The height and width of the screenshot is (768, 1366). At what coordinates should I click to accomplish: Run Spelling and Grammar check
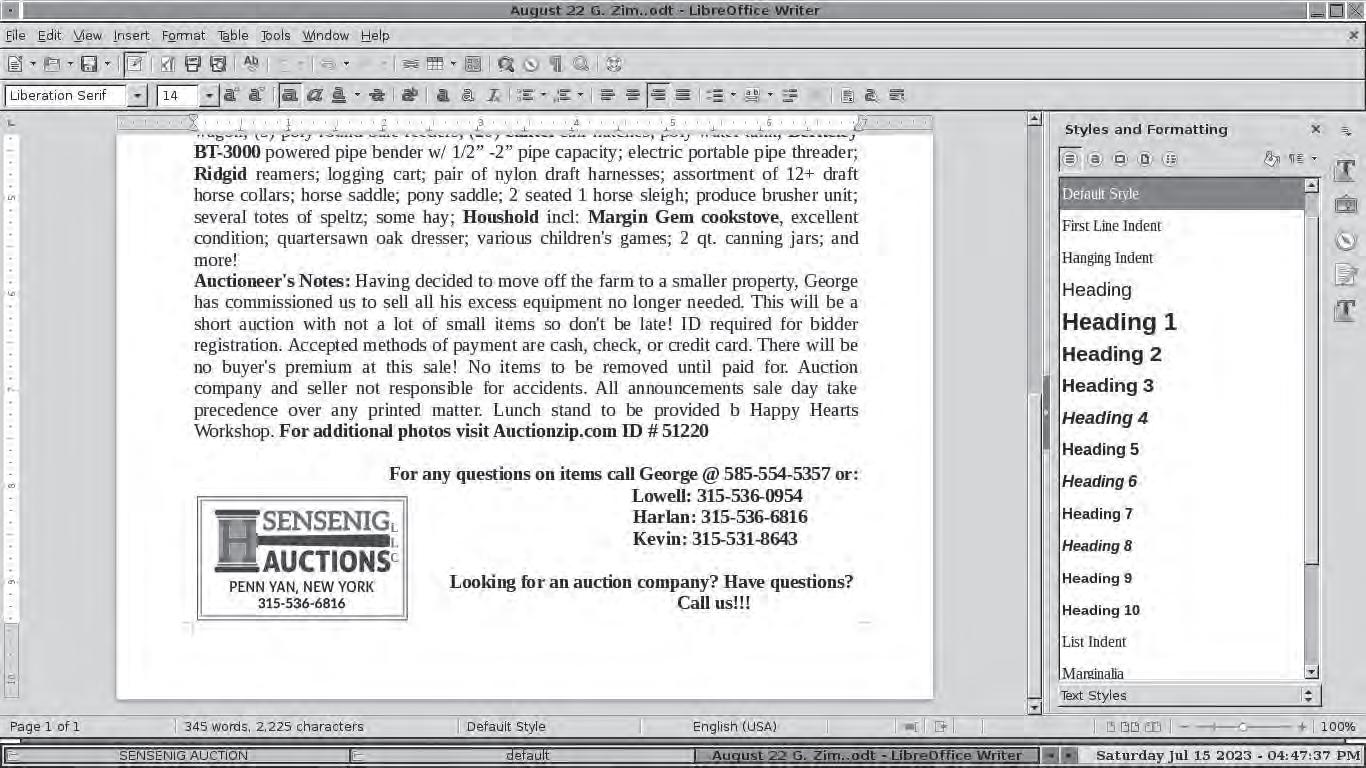pyautogui.click(x=251, y=64)
